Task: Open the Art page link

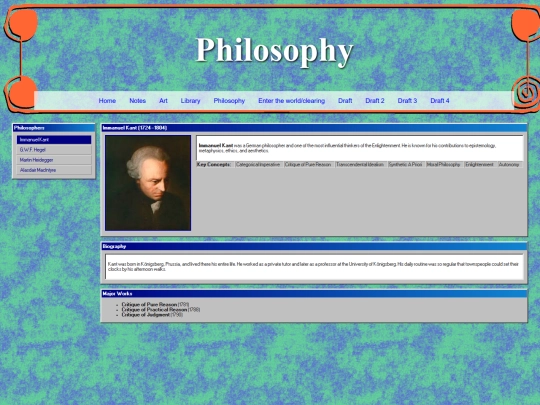Action: tap(163, 101)
